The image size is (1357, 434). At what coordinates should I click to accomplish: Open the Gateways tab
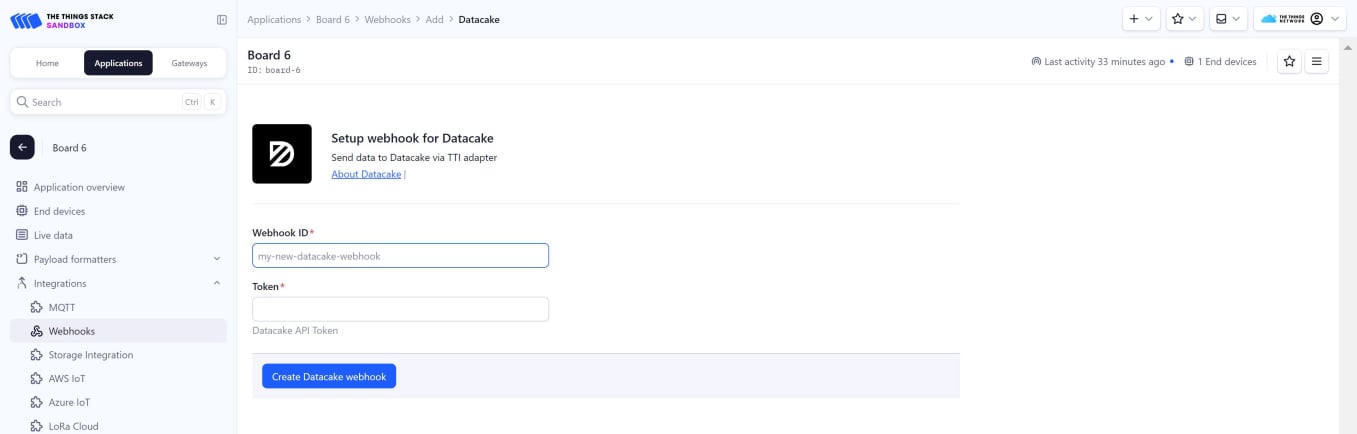coord(189,63)
